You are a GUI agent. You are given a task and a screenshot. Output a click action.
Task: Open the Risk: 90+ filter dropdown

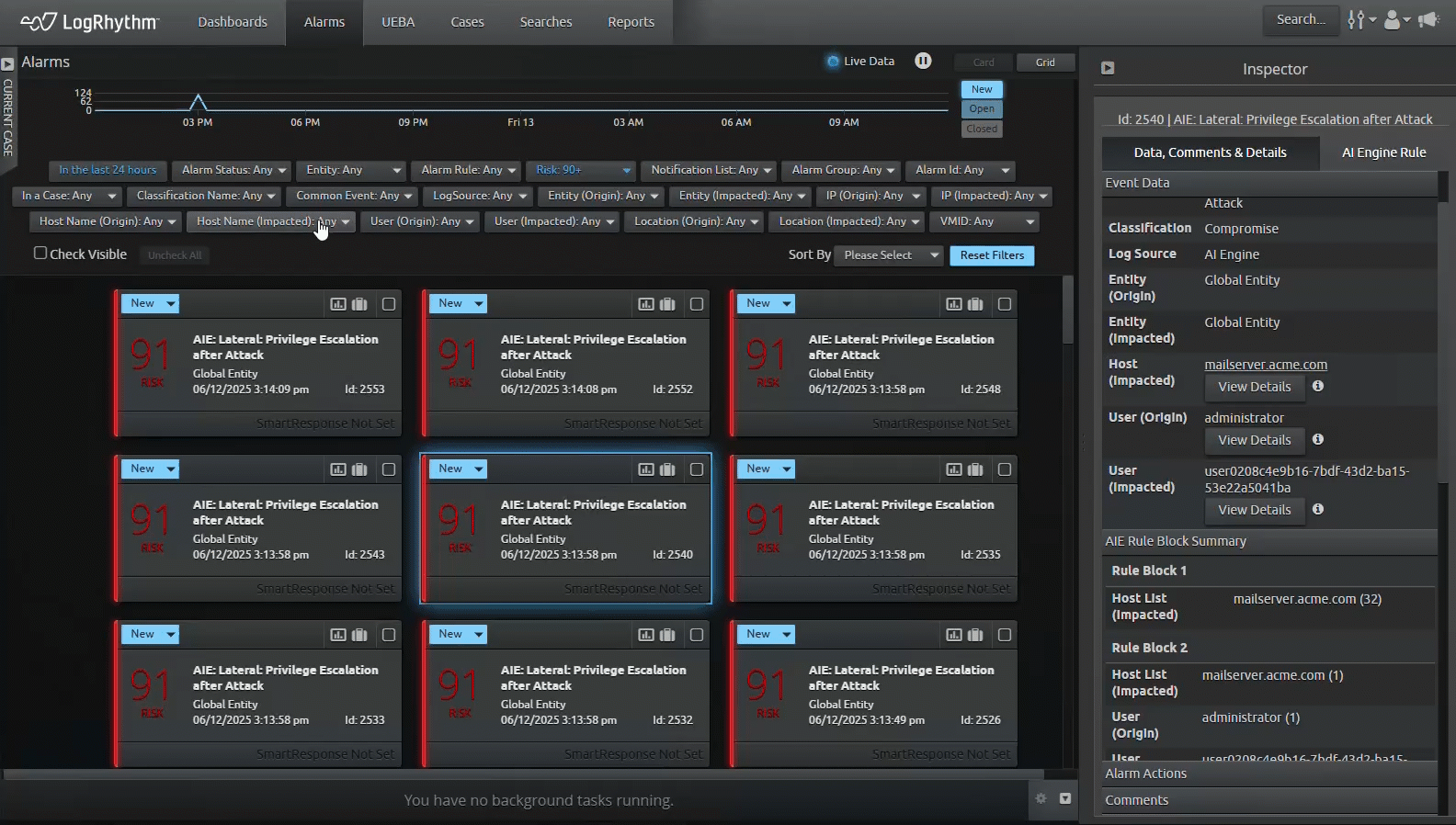click(x=583, y=170)
